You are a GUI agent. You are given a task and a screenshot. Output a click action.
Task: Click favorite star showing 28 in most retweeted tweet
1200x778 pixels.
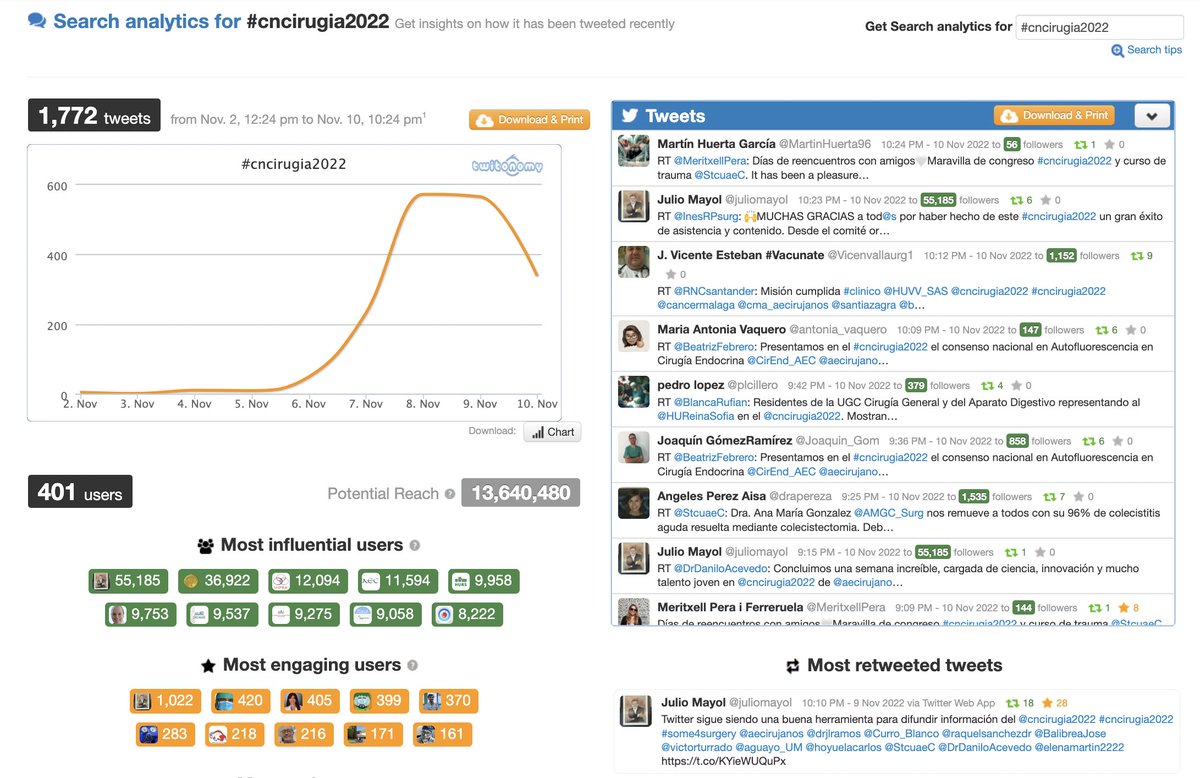pos(1047,703)
